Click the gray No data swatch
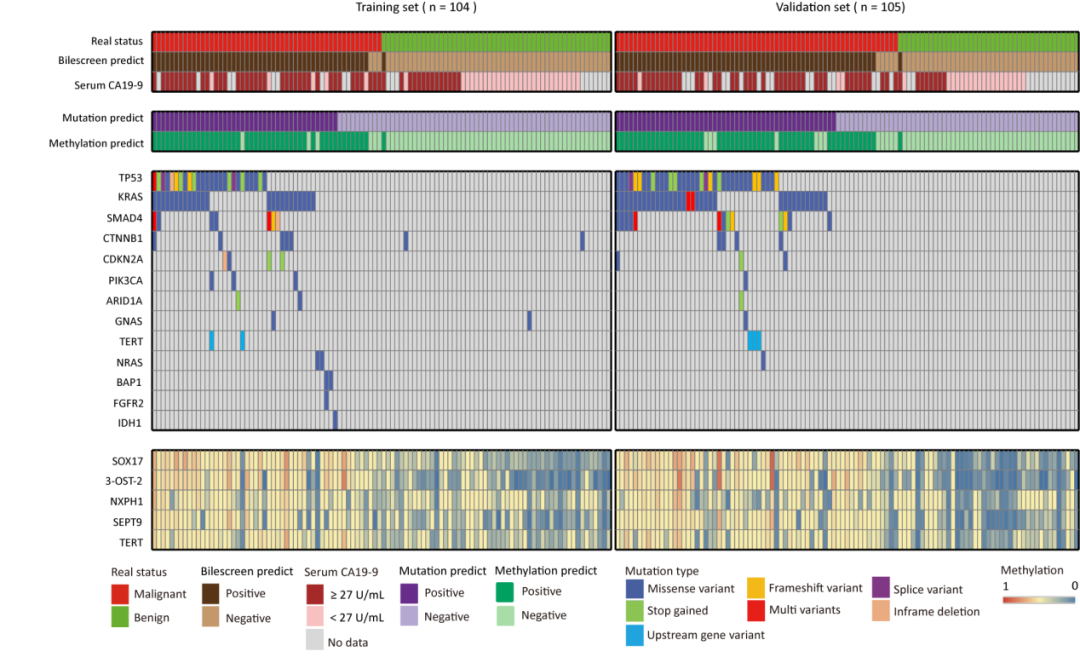Image resolution: width=1080 pixels, height=663 pixels. [x=315, y=641]
